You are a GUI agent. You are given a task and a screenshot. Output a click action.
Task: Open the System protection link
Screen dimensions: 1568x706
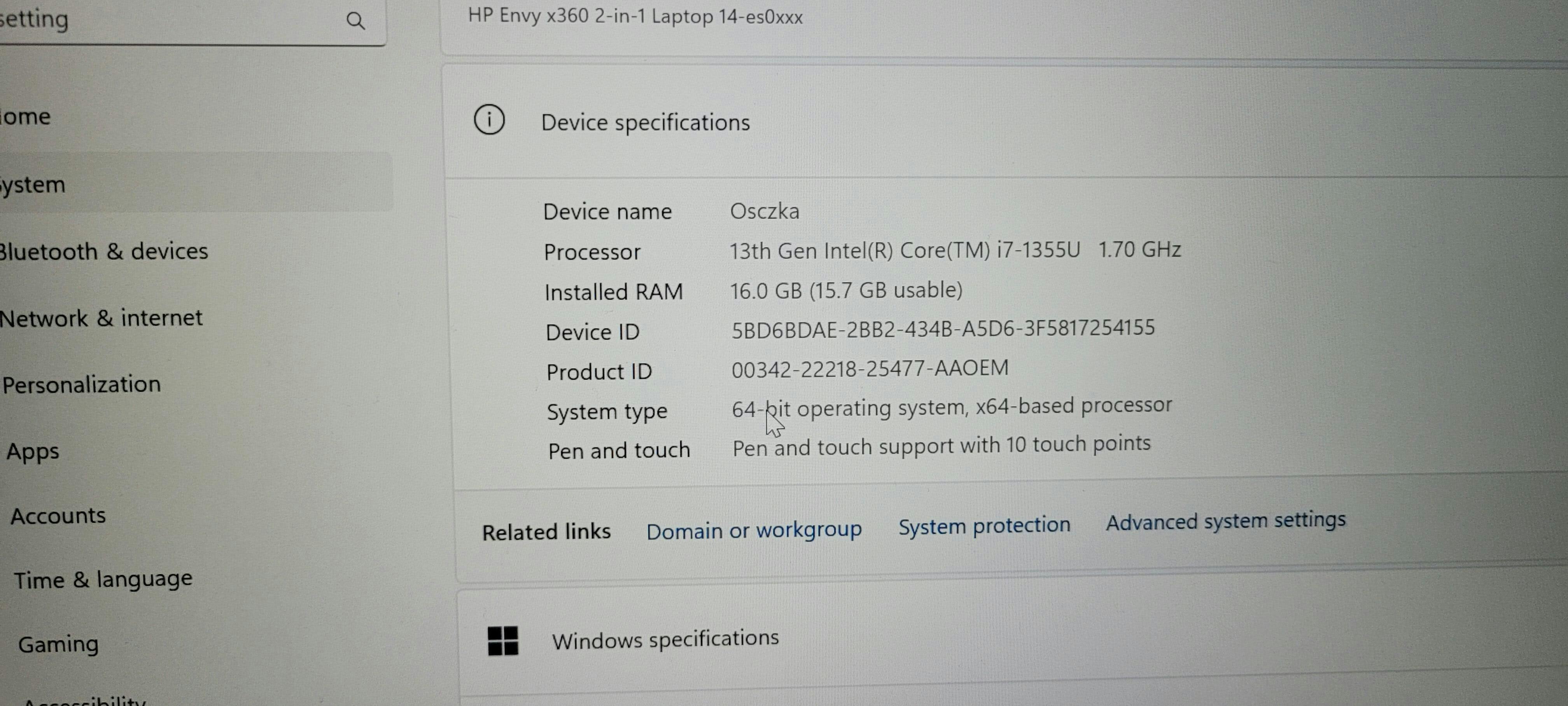pyautogui.click(x=984, y=525)
